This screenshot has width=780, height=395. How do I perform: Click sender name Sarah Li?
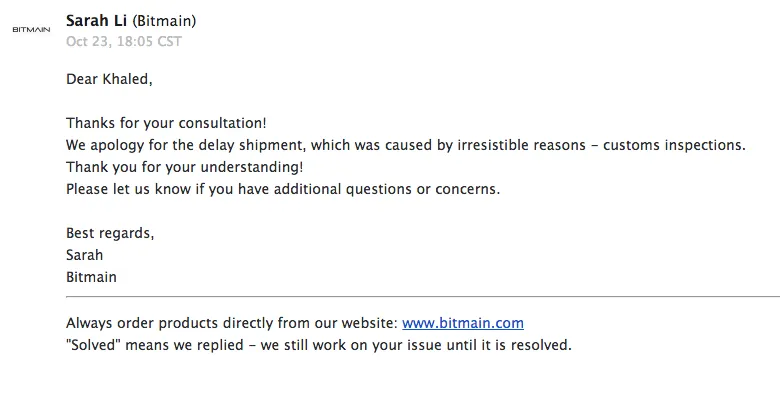click(97, 21)
